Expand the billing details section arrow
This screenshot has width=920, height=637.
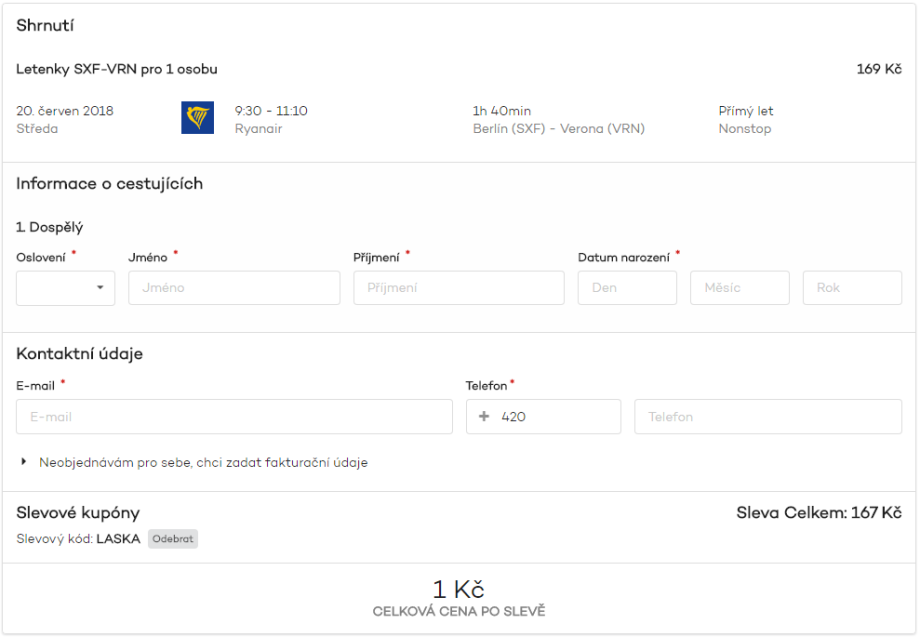click(x=24, y=463)
